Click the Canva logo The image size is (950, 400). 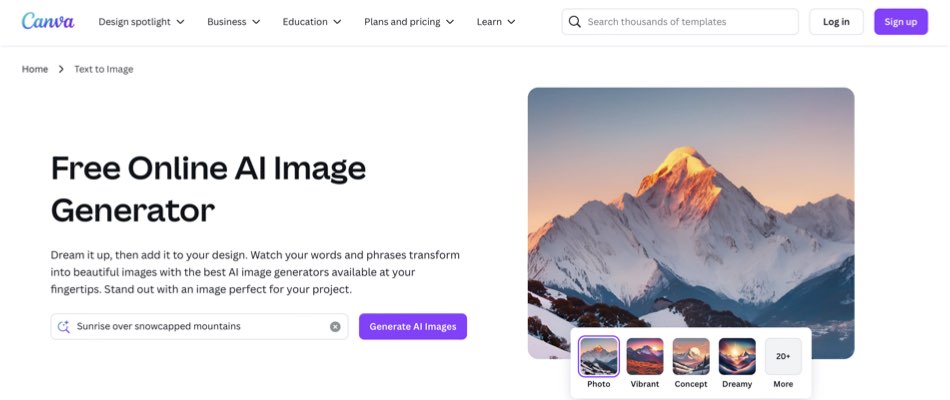pyautogui.click(x=48, y=21)
